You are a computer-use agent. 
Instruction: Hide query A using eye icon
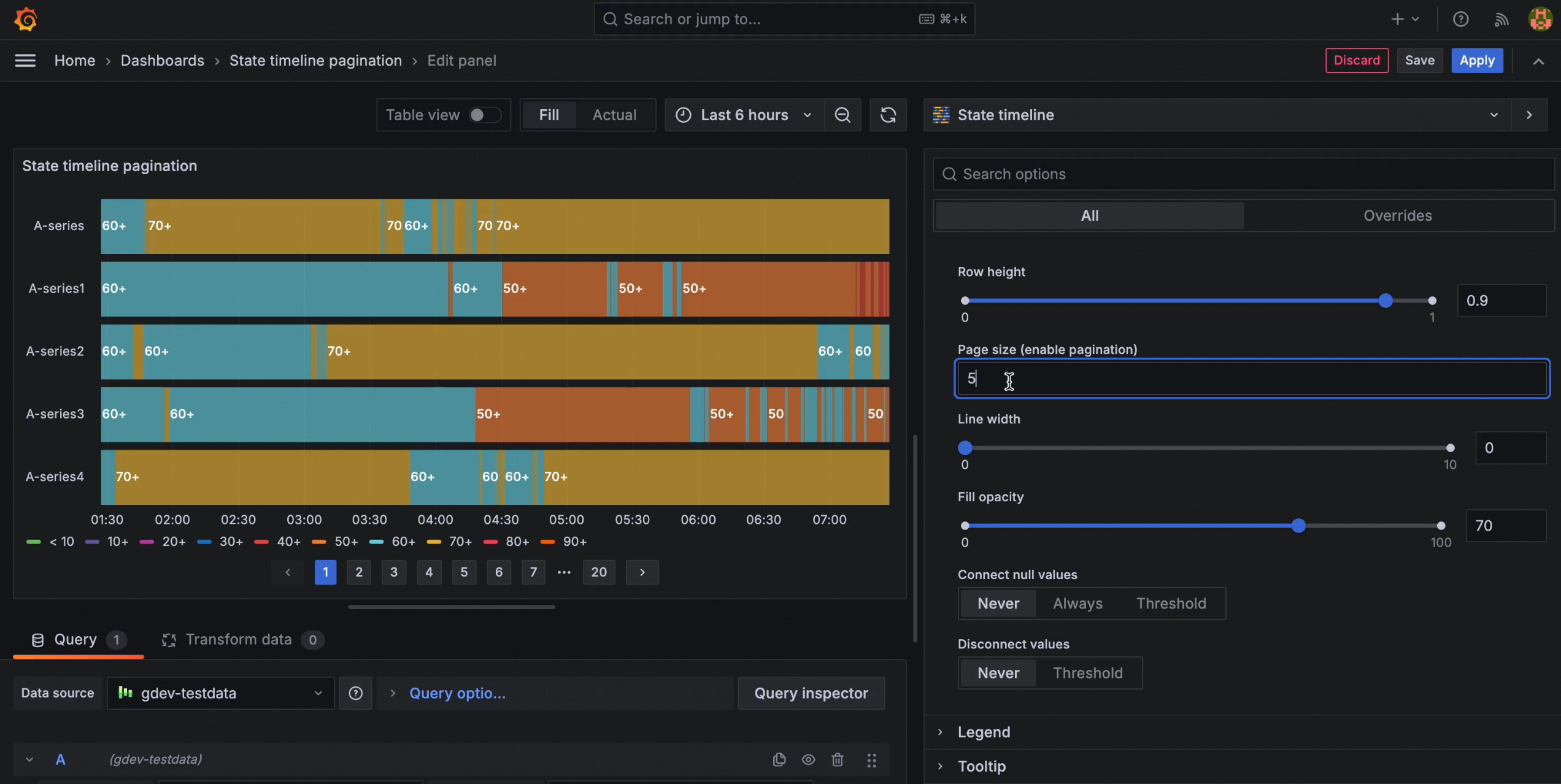(808, 759)
